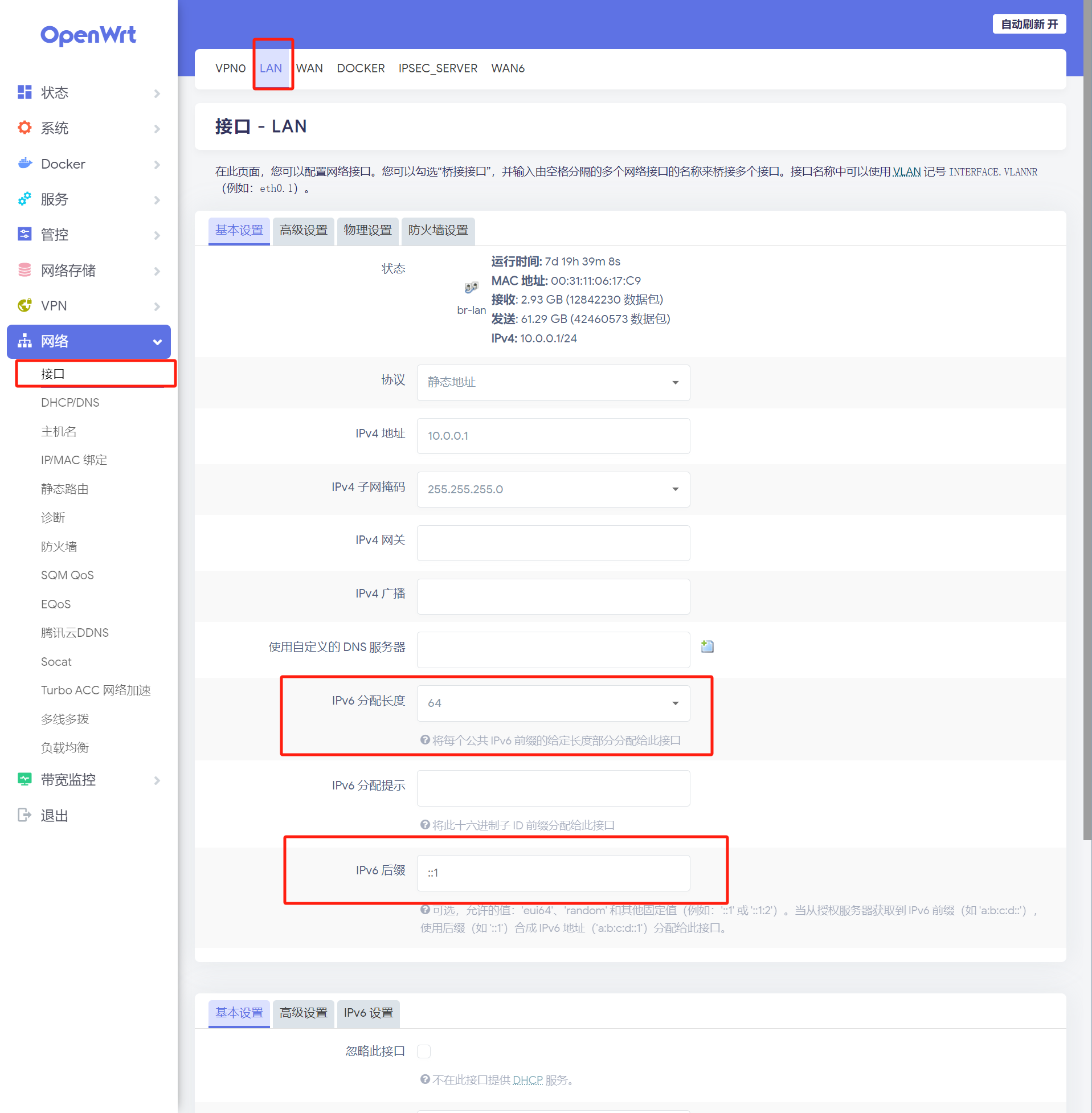Open the DHCP/DNS page in sidebar
This screenshot has height=1113, width=1092.
(x=70, y=403)
